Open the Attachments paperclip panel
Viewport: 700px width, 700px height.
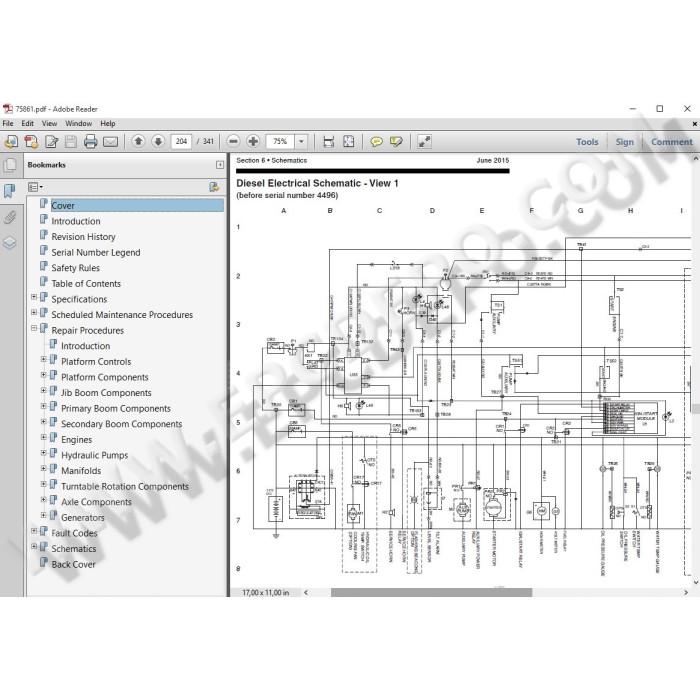coord(10,217)
